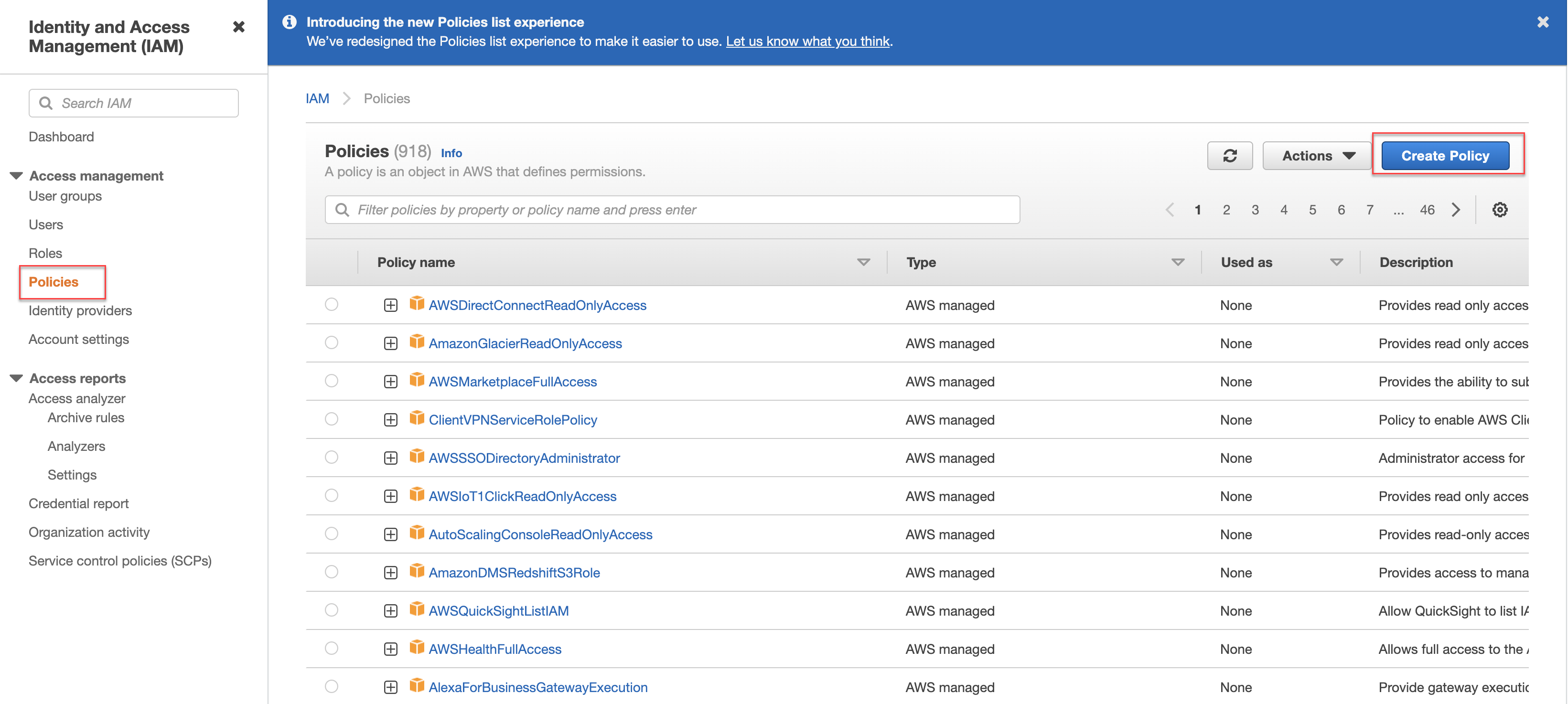
Task: Click the policy icon for ClientVPNServiceRolePolicy
Action: coord(416,419)
